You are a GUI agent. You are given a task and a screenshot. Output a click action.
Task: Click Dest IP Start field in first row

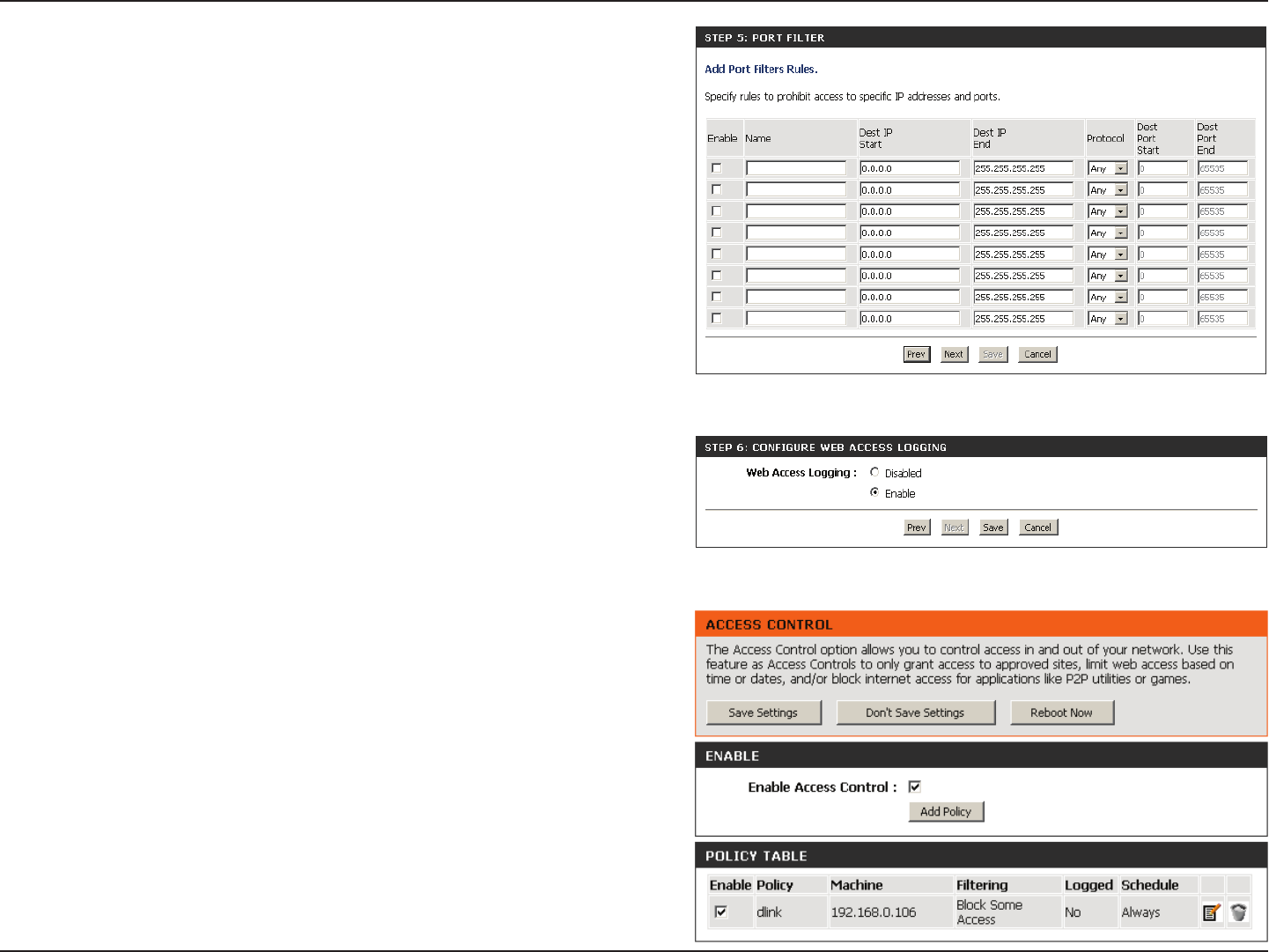coord(910,168)
